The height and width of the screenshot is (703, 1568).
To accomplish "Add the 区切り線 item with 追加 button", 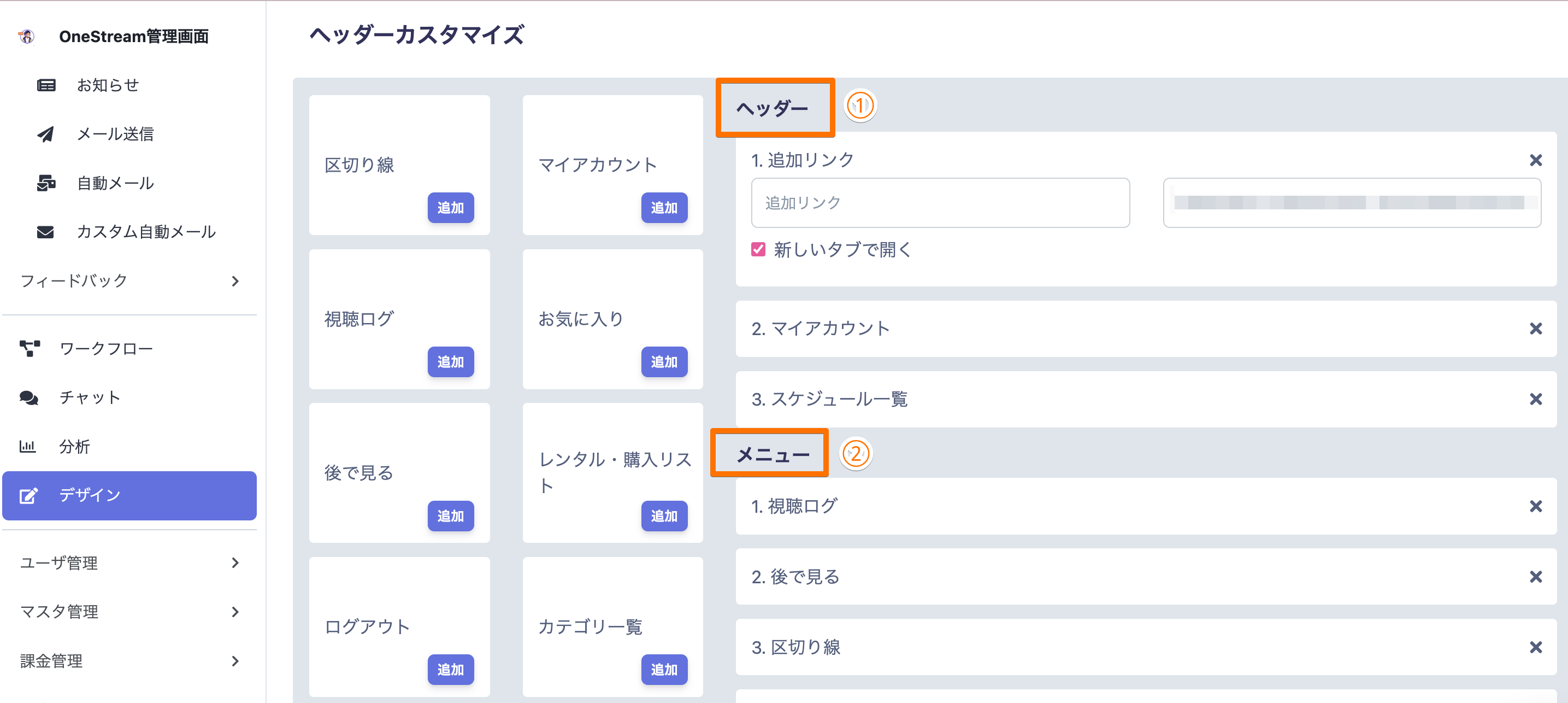I will 450,208.
